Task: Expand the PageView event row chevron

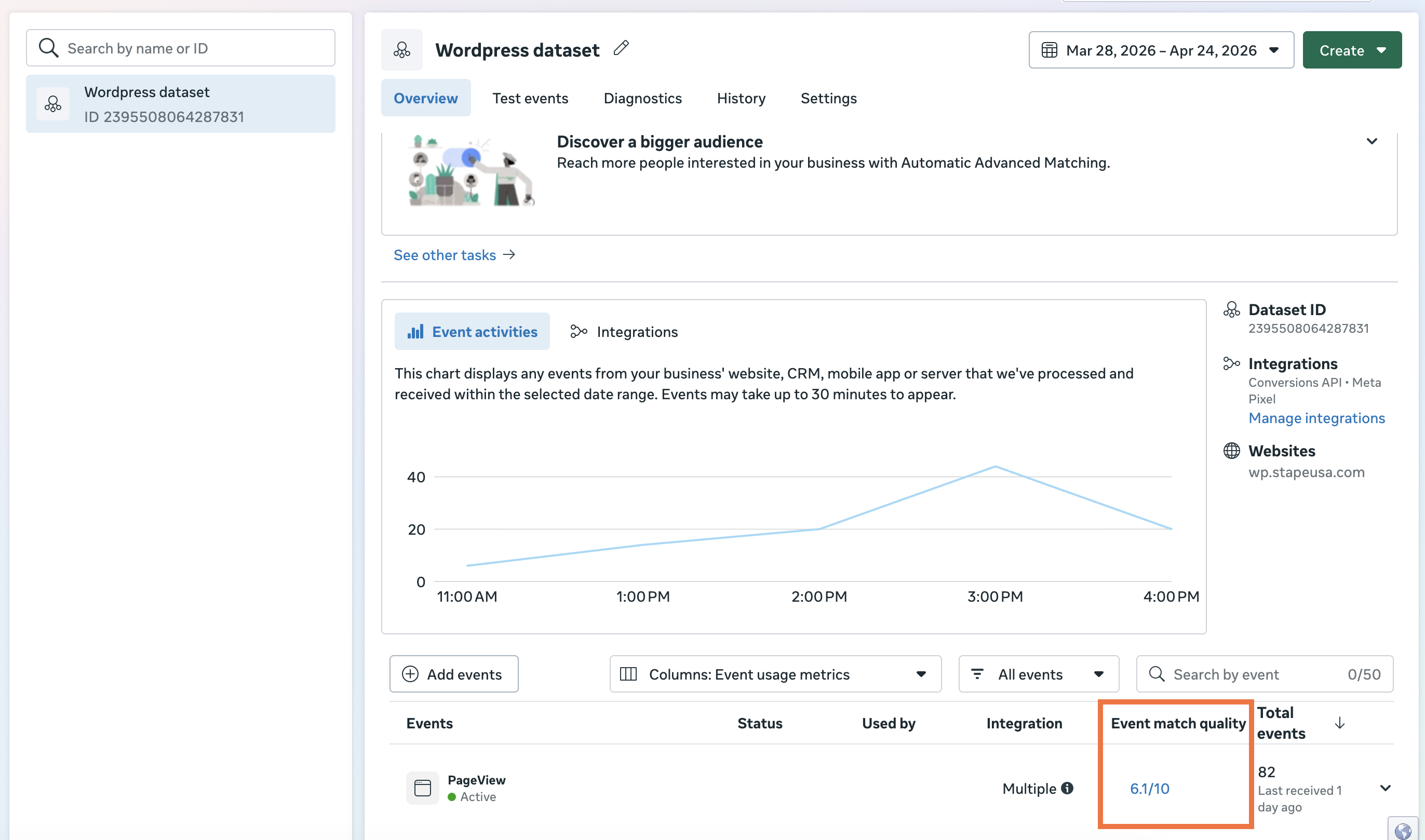Action: point(1385,788)
